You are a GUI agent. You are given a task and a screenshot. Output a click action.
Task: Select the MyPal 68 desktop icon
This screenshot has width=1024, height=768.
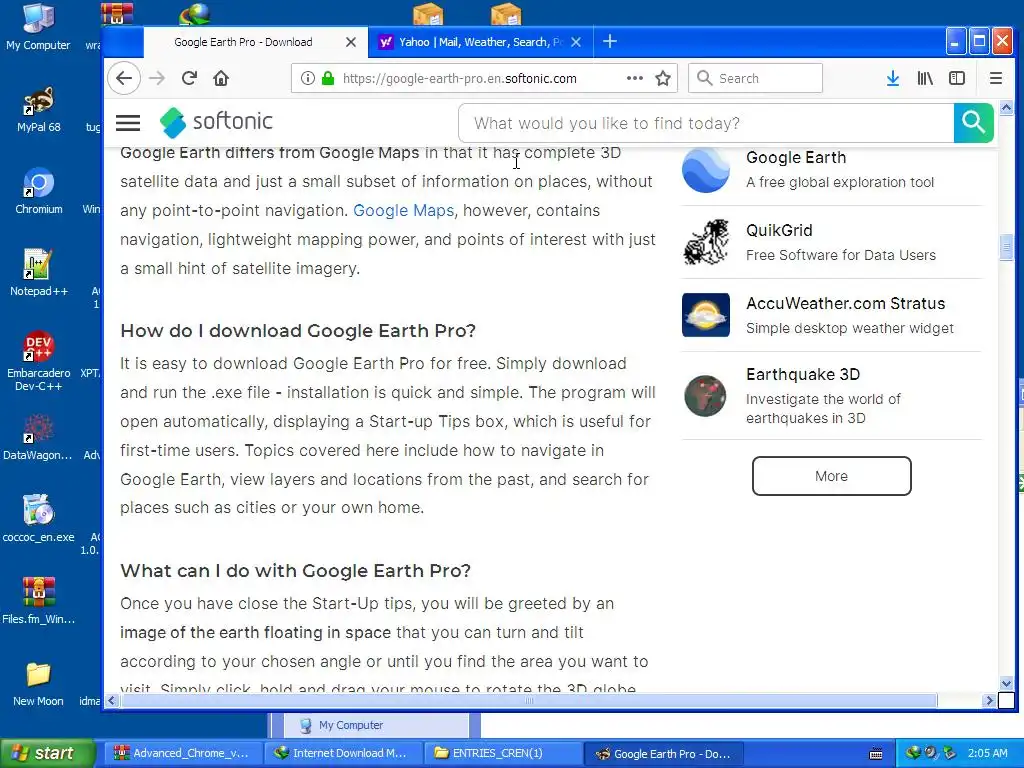pyautogui.click(x=39, y=110)
